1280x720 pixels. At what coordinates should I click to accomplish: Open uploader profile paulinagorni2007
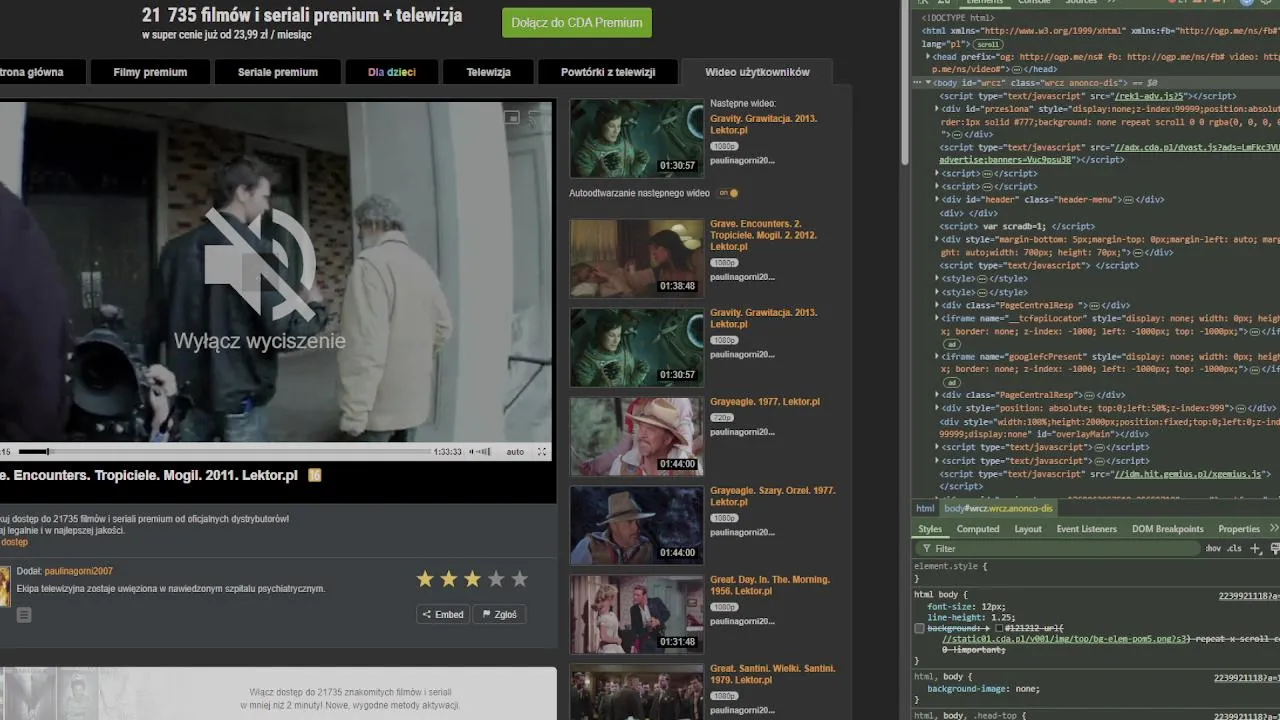pos(78,571)
